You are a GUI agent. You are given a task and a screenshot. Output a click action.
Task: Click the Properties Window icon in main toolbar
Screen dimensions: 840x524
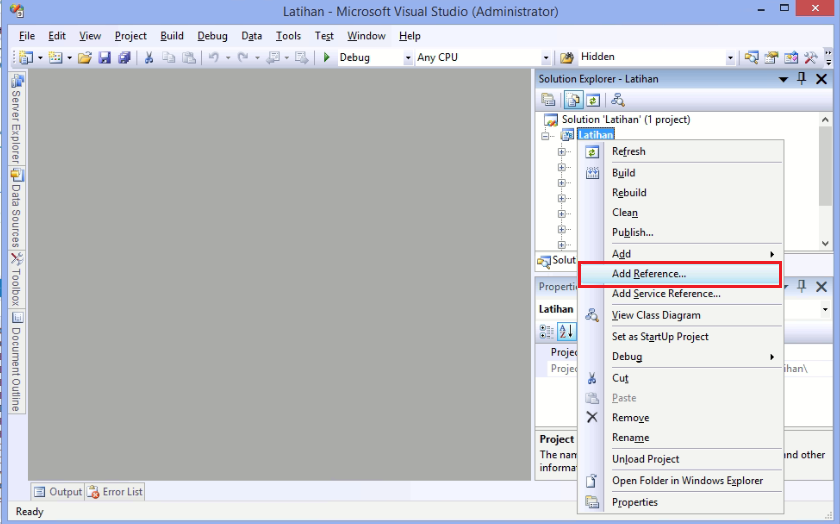(771, 57)
